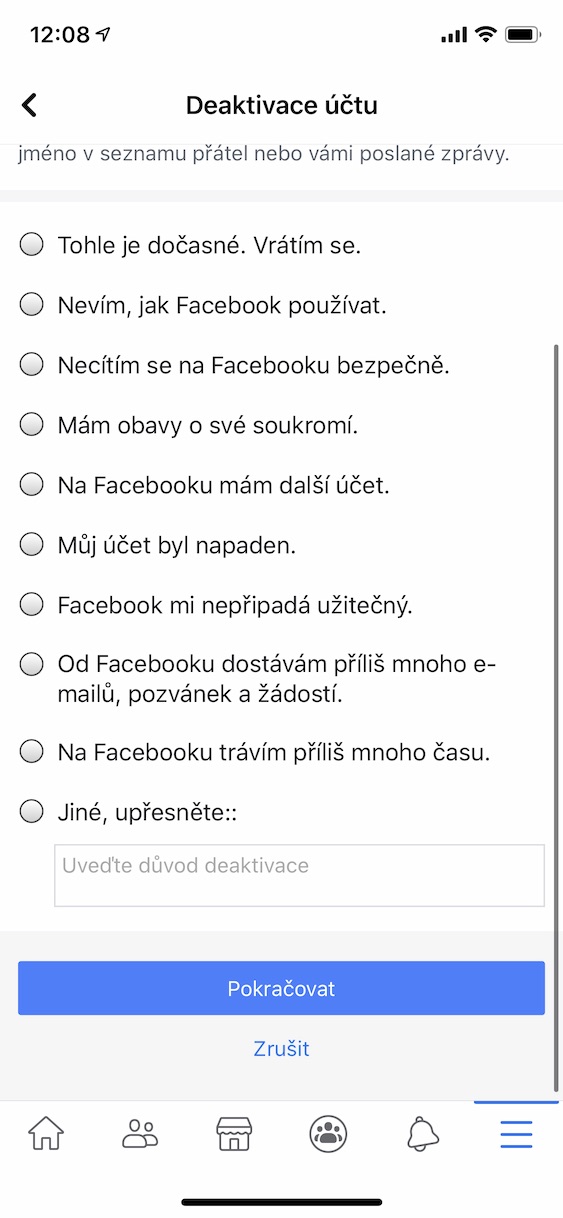Open the Notifications bell icon
Viewport: 563px width, 1218px height.
[x=423, y=1134]
